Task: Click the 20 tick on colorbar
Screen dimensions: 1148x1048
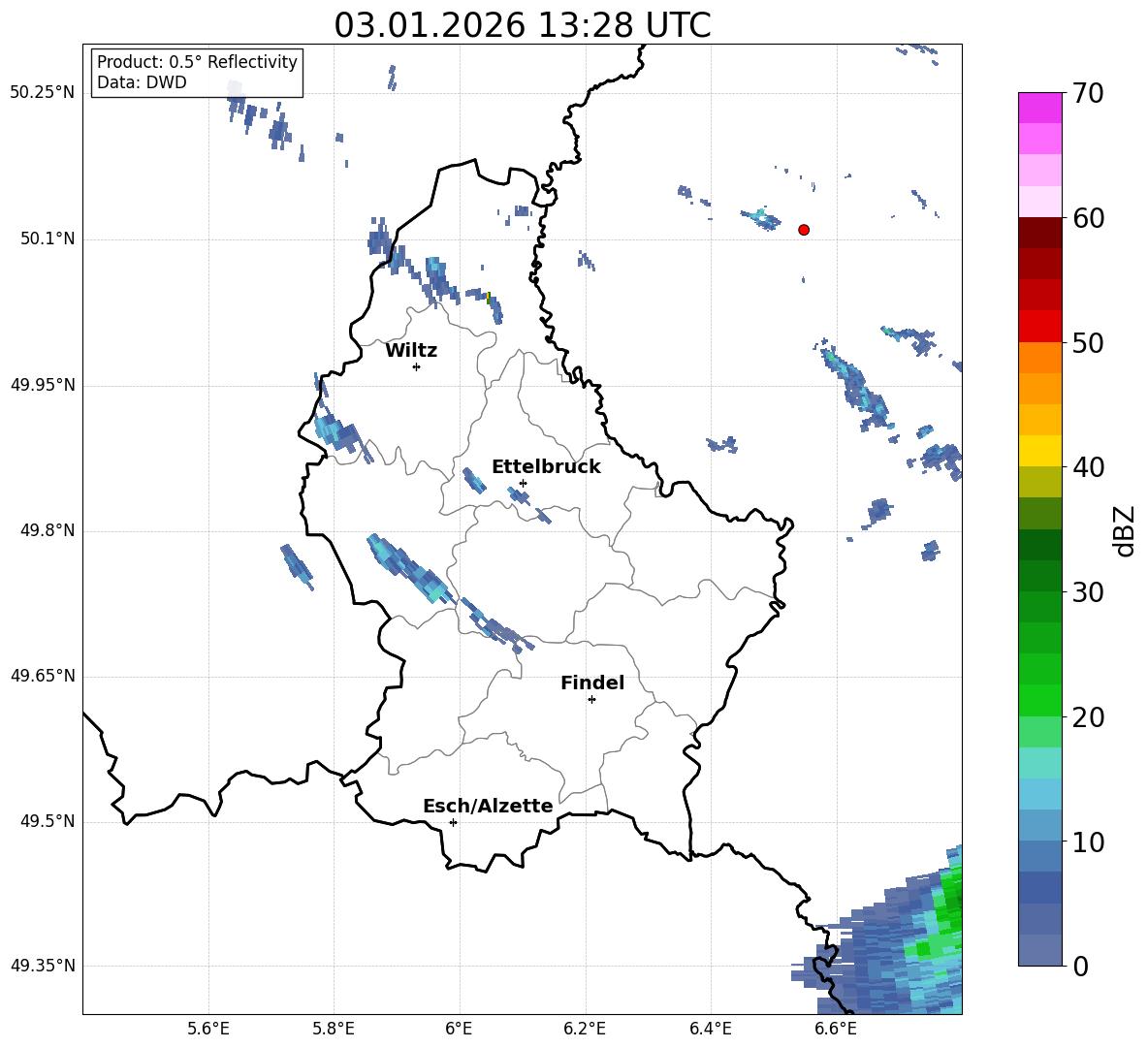Action: click(x=1088, y=717)
